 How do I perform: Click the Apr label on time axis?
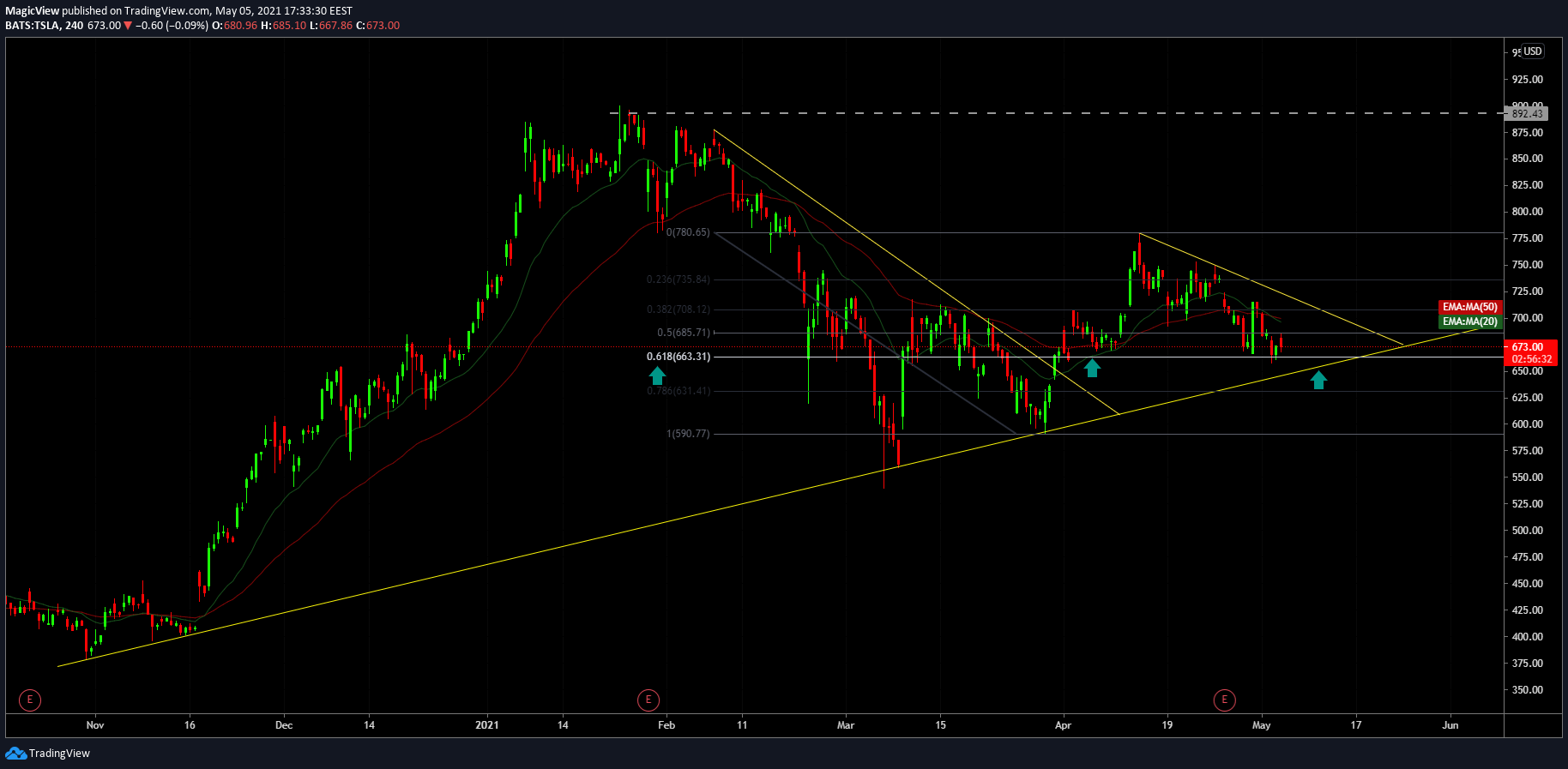pyautogui.click(x=1063, y=725)
